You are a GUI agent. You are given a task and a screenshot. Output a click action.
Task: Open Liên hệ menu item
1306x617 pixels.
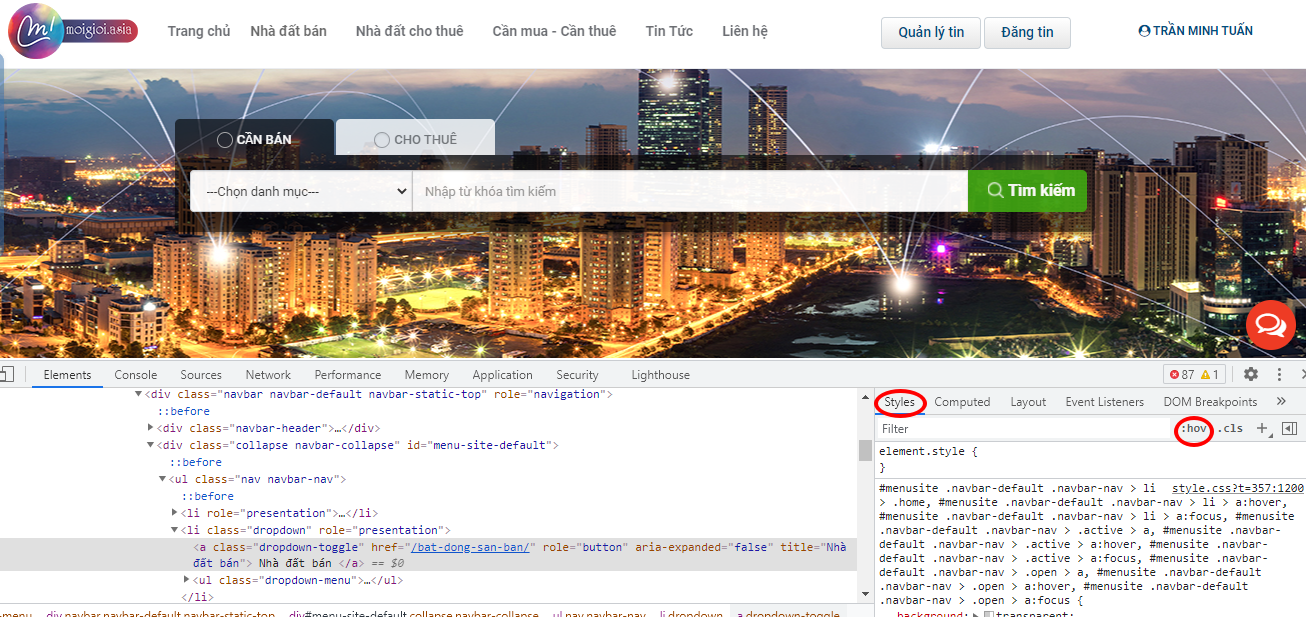coord(745,31)
